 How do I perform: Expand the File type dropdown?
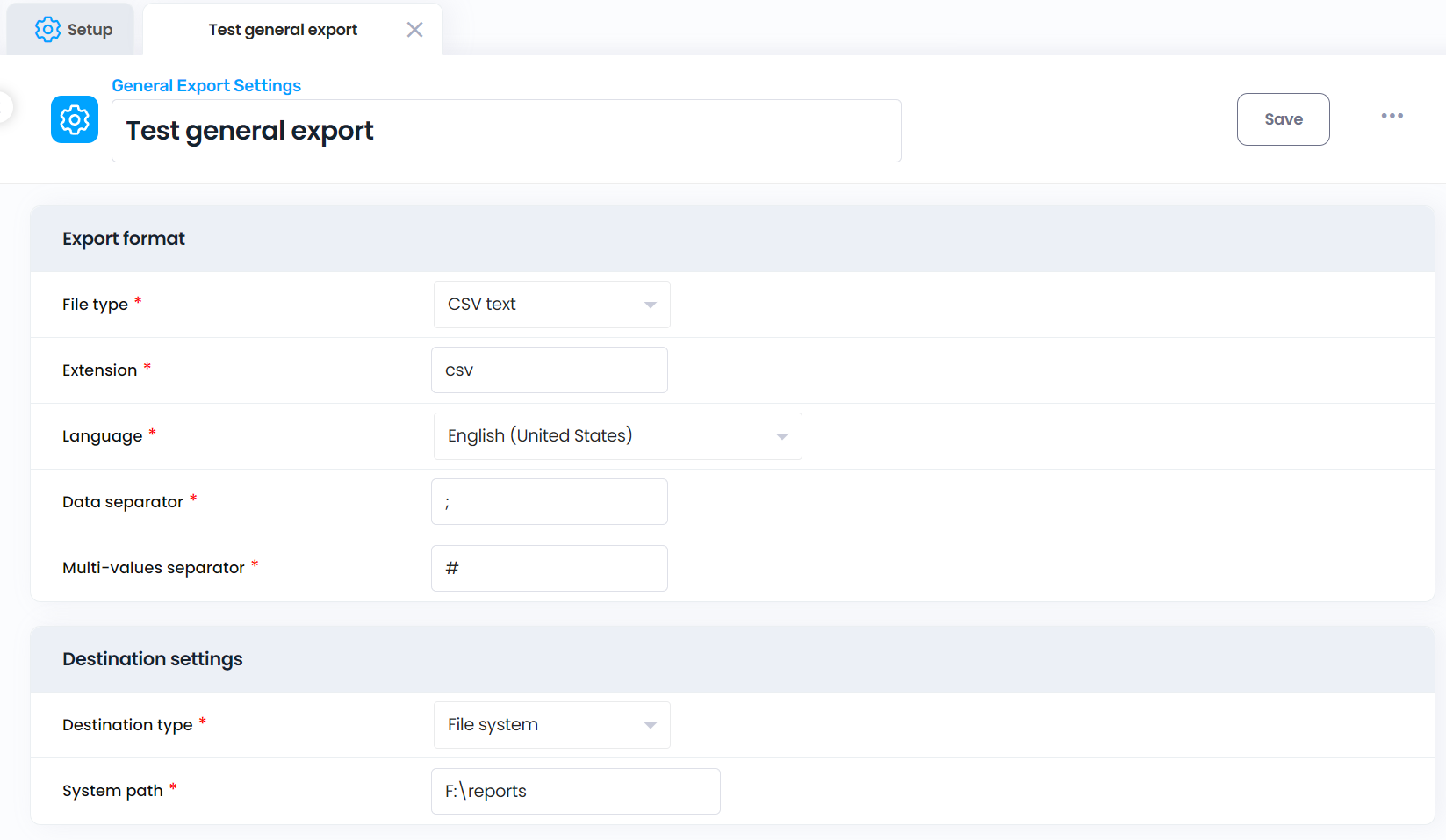pyautogui.click(x=551, y=305)
